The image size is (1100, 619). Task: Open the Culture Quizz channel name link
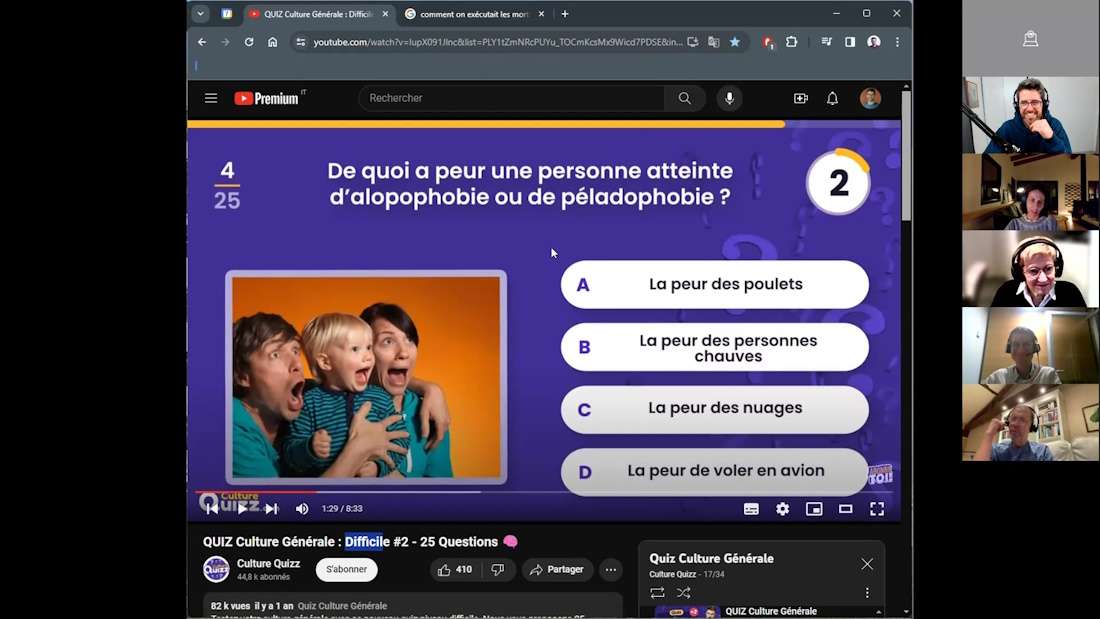tap(268, 564)
